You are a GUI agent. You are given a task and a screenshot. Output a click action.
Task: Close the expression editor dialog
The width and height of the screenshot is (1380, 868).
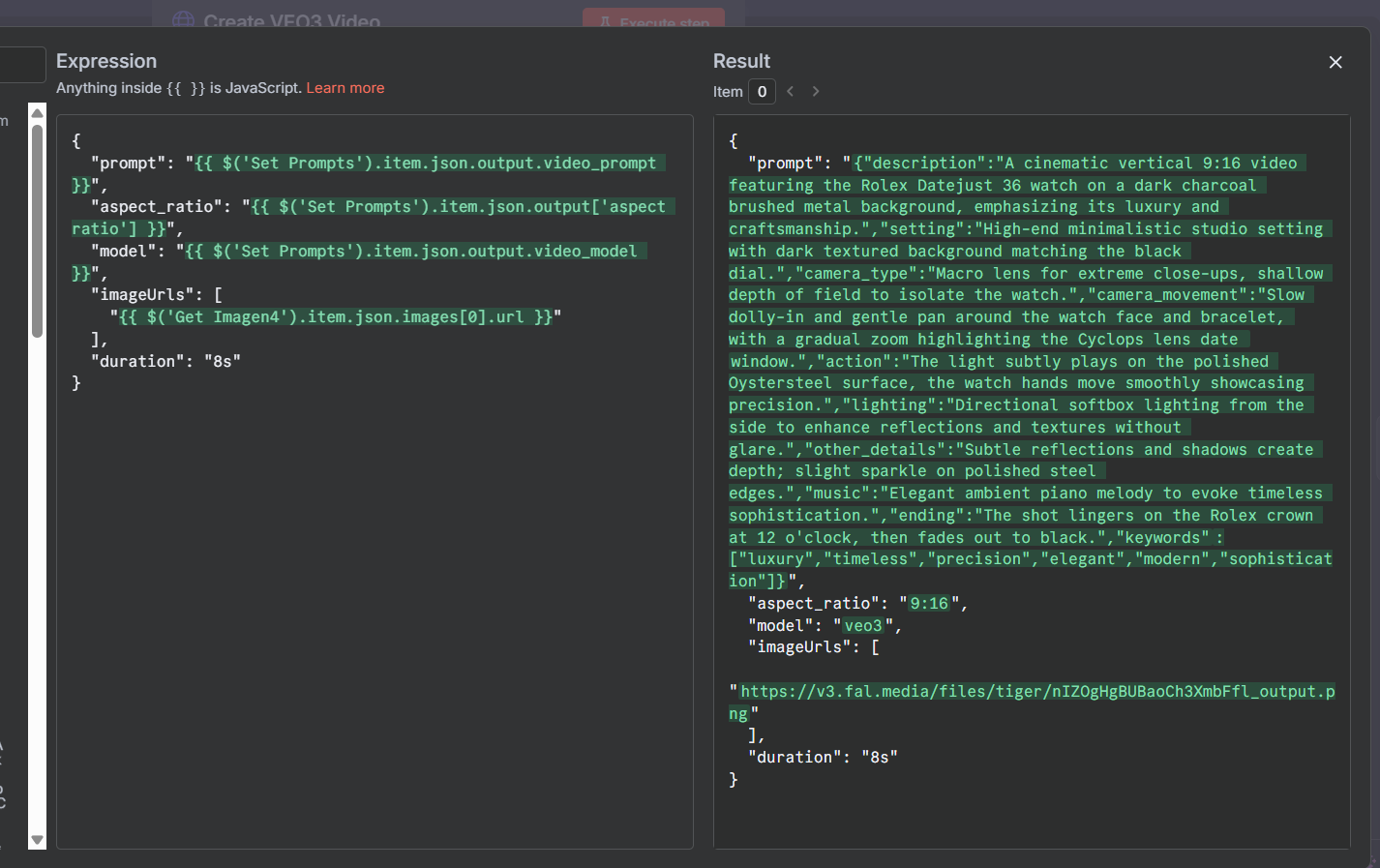point(1335,62)
